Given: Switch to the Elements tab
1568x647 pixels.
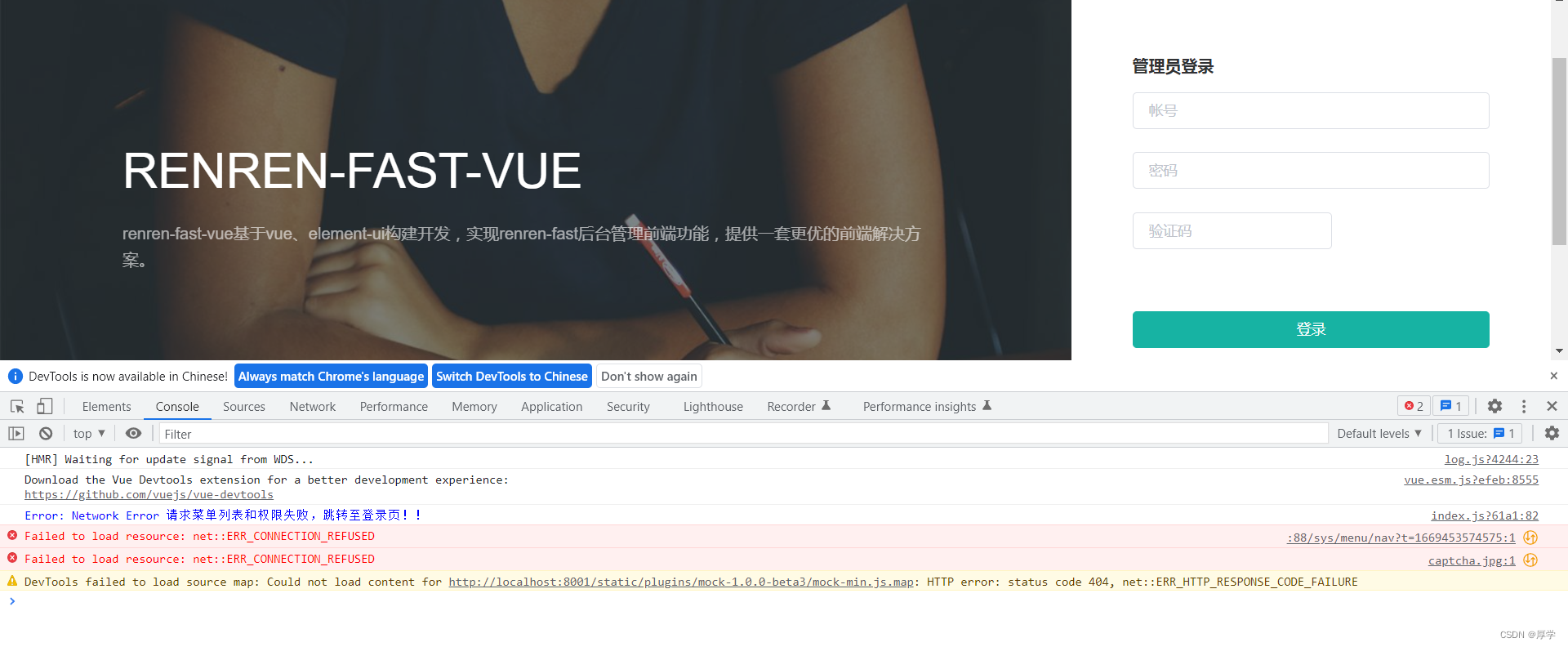Looking at the screenshot, I should (x=106, y=407).
